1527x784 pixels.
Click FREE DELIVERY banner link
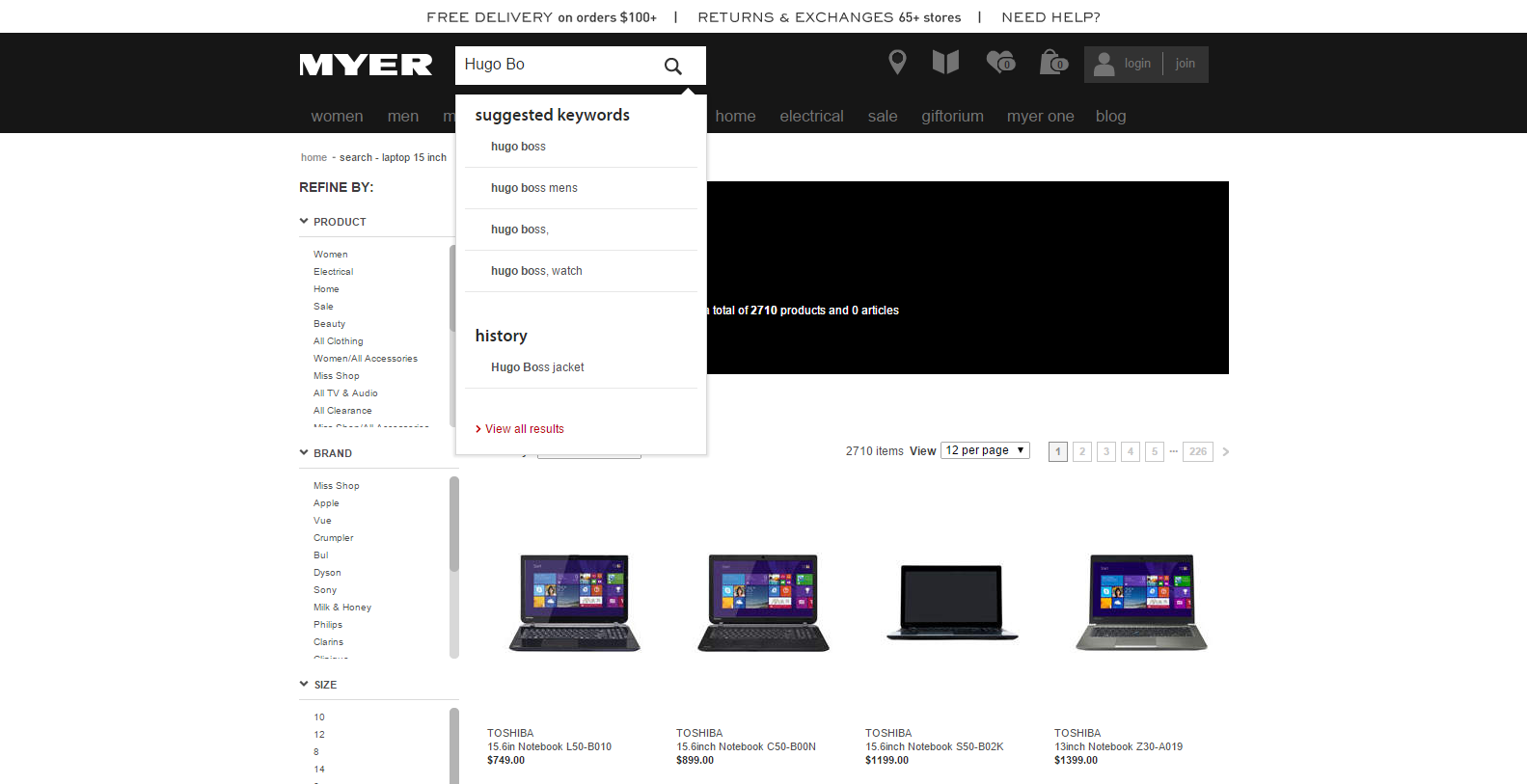pos(541,17)
